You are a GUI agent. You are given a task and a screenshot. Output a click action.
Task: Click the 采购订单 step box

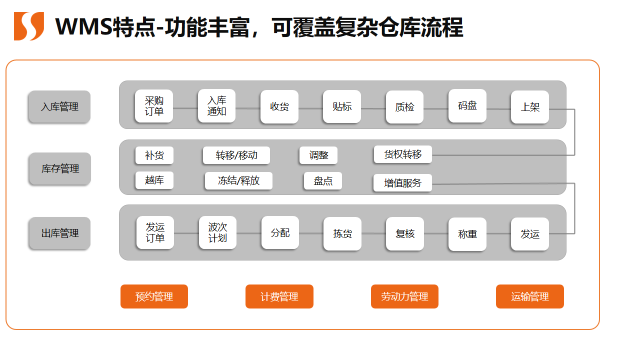click(x=154, y=106)
